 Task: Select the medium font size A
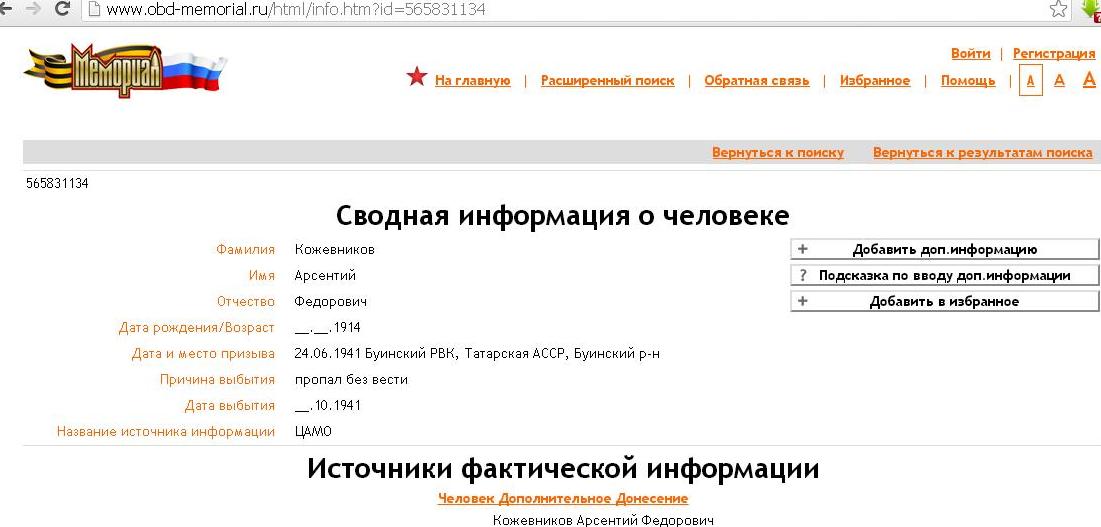(1059, 80)
